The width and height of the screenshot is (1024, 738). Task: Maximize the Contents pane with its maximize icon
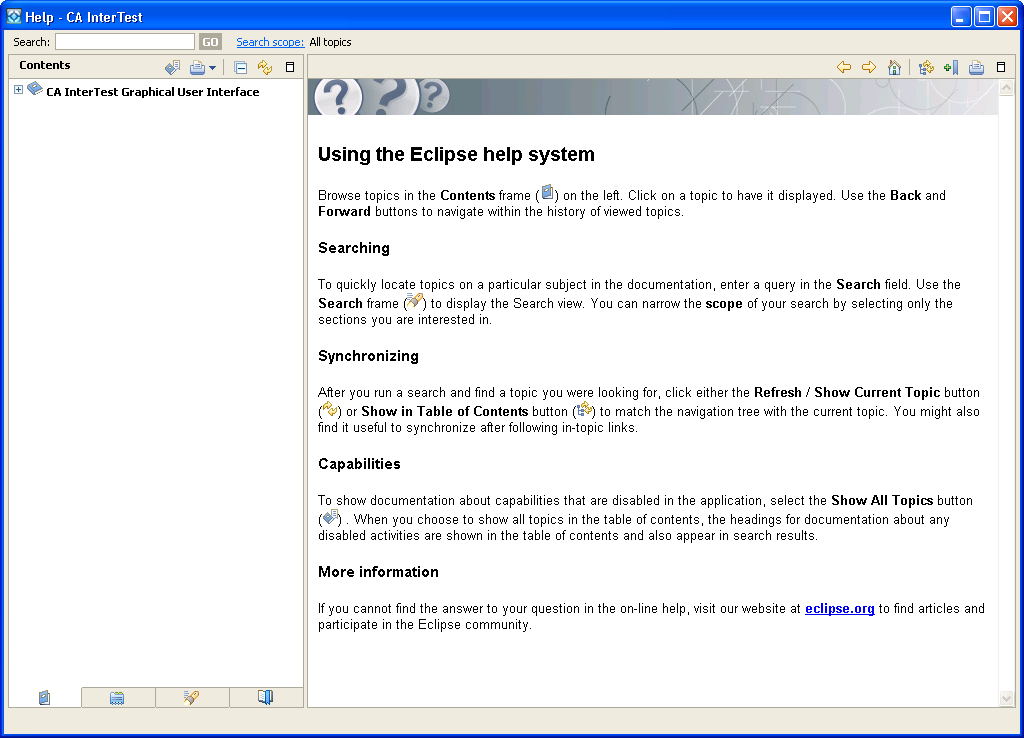coord(289,67)
